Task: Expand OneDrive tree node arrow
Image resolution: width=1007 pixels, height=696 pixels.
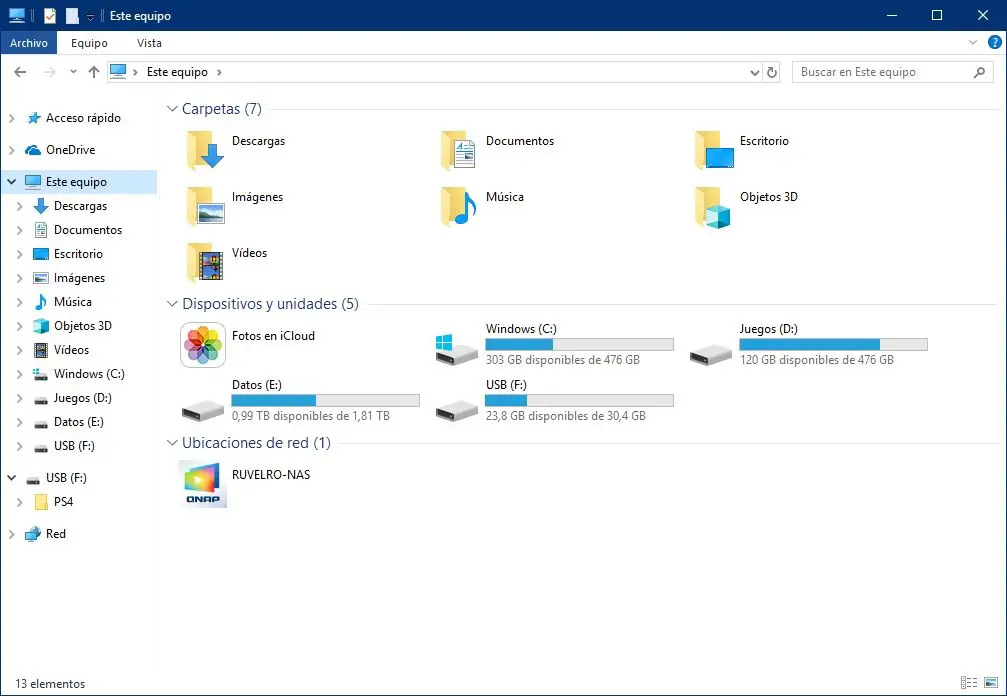Action: 12,150
